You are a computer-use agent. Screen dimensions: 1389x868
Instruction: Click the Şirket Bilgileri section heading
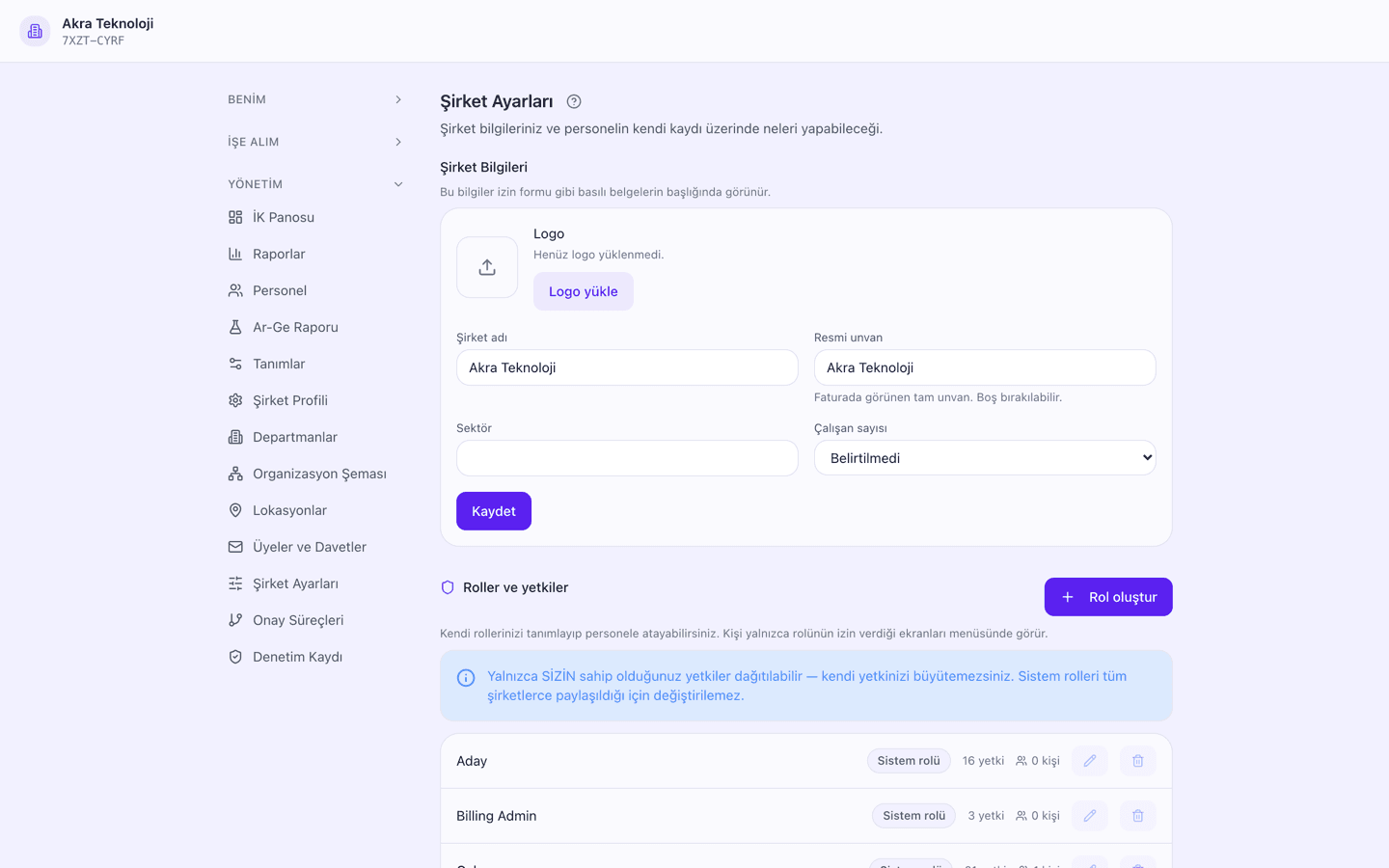pos(483,167)
